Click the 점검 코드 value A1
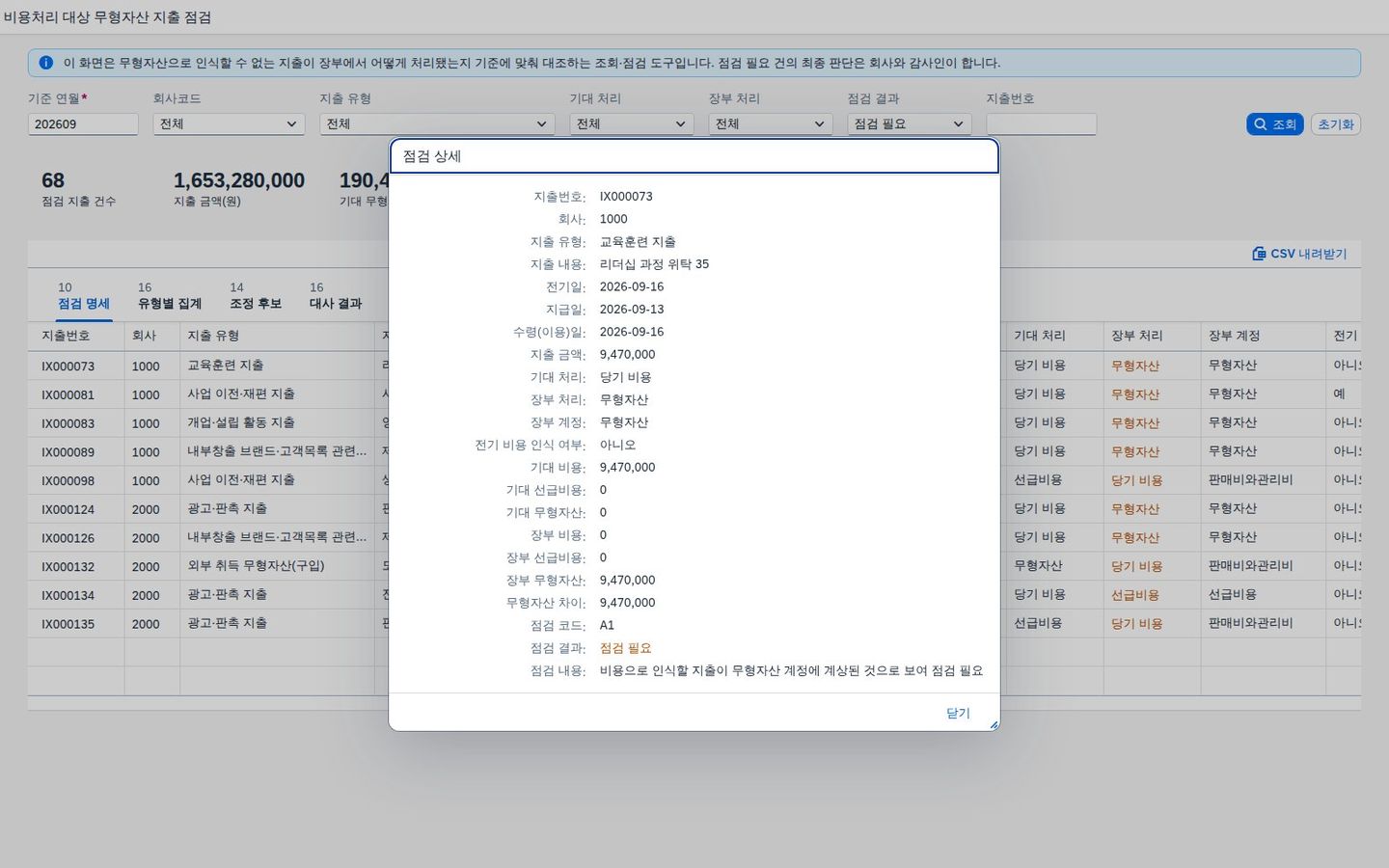The height and width of the screenshot is (868, 1389). [x=607, y=626]
